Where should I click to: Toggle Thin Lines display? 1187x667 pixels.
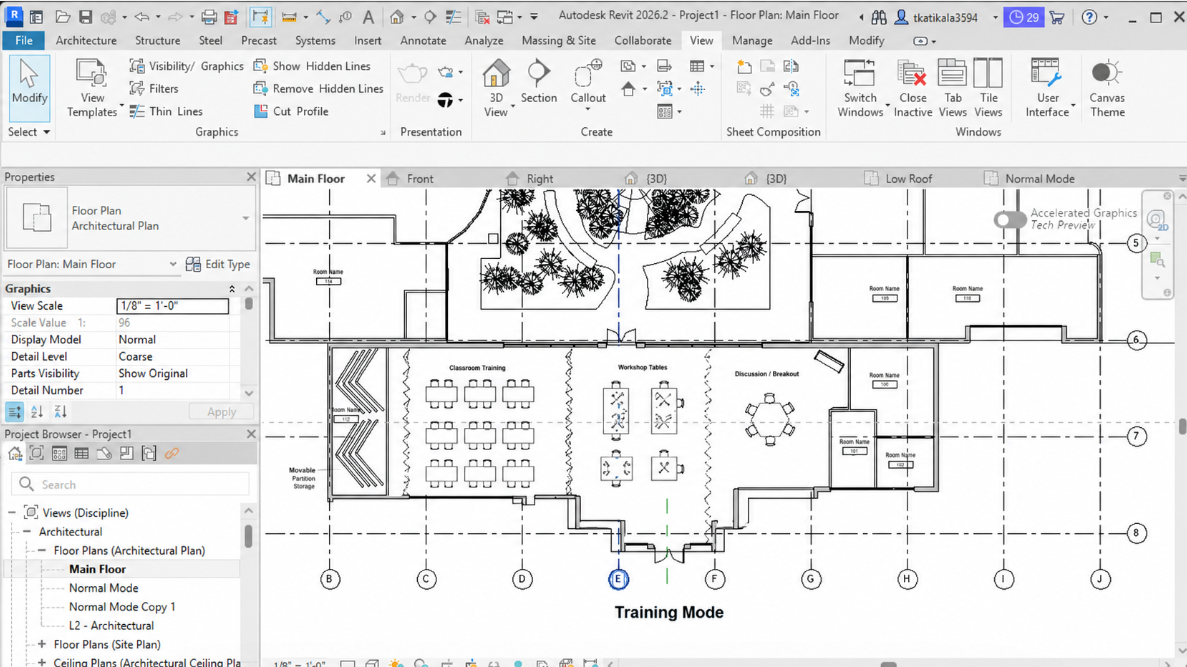click(x=166, y=111)
